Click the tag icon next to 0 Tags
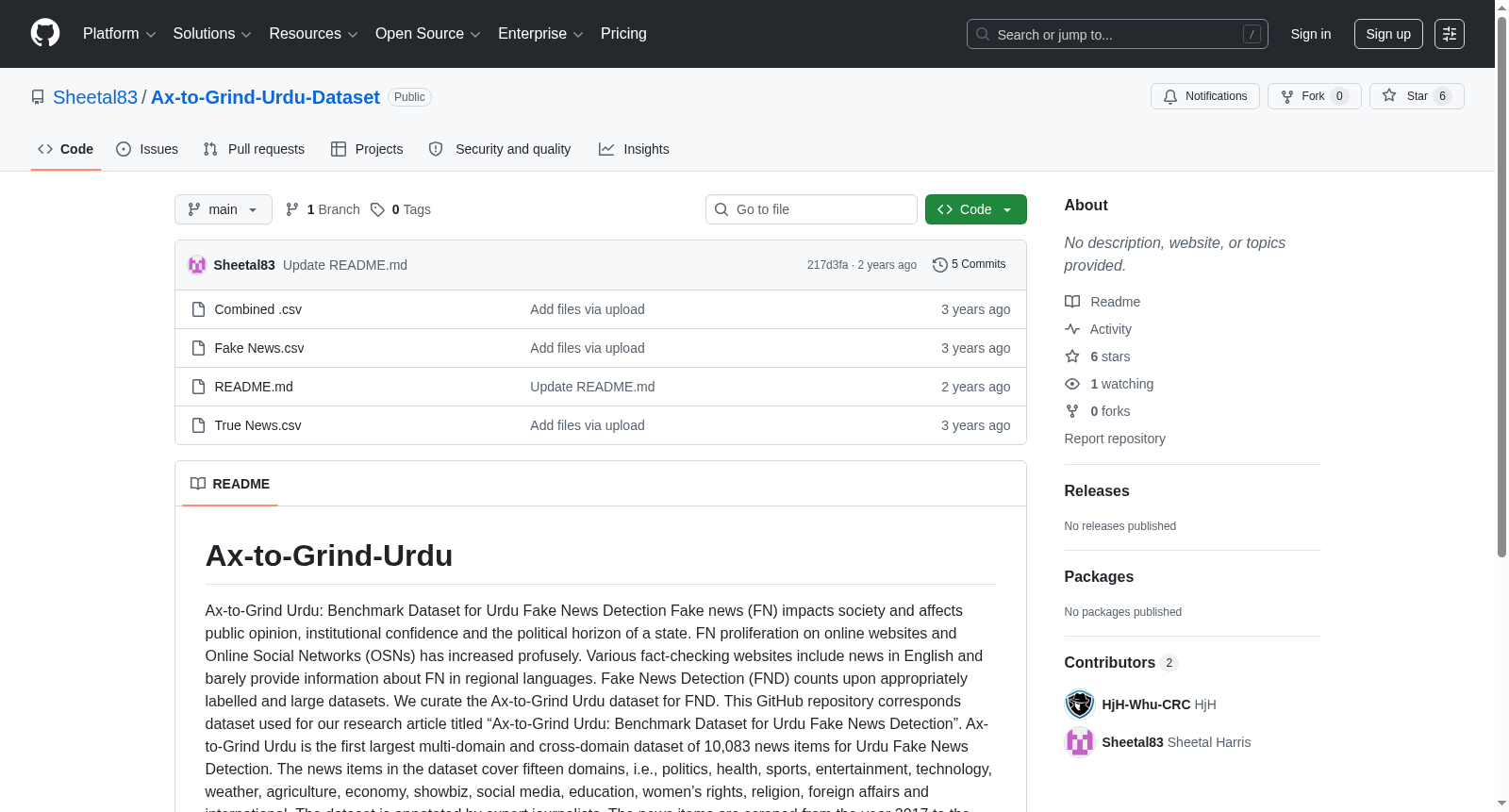The image size is (1509, 812). coord(377,209)
